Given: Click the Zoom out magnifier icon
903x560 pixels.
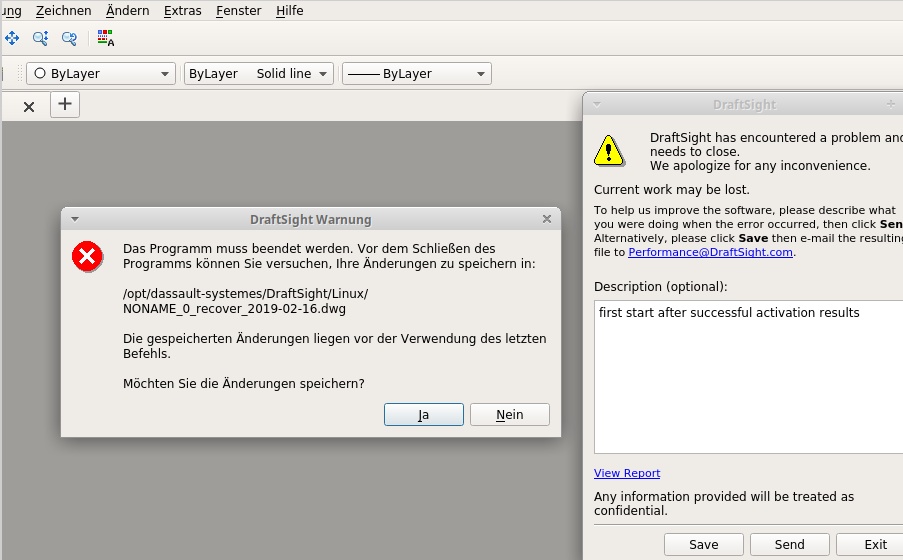Looking at the screenshot, I should coord(69,39).
